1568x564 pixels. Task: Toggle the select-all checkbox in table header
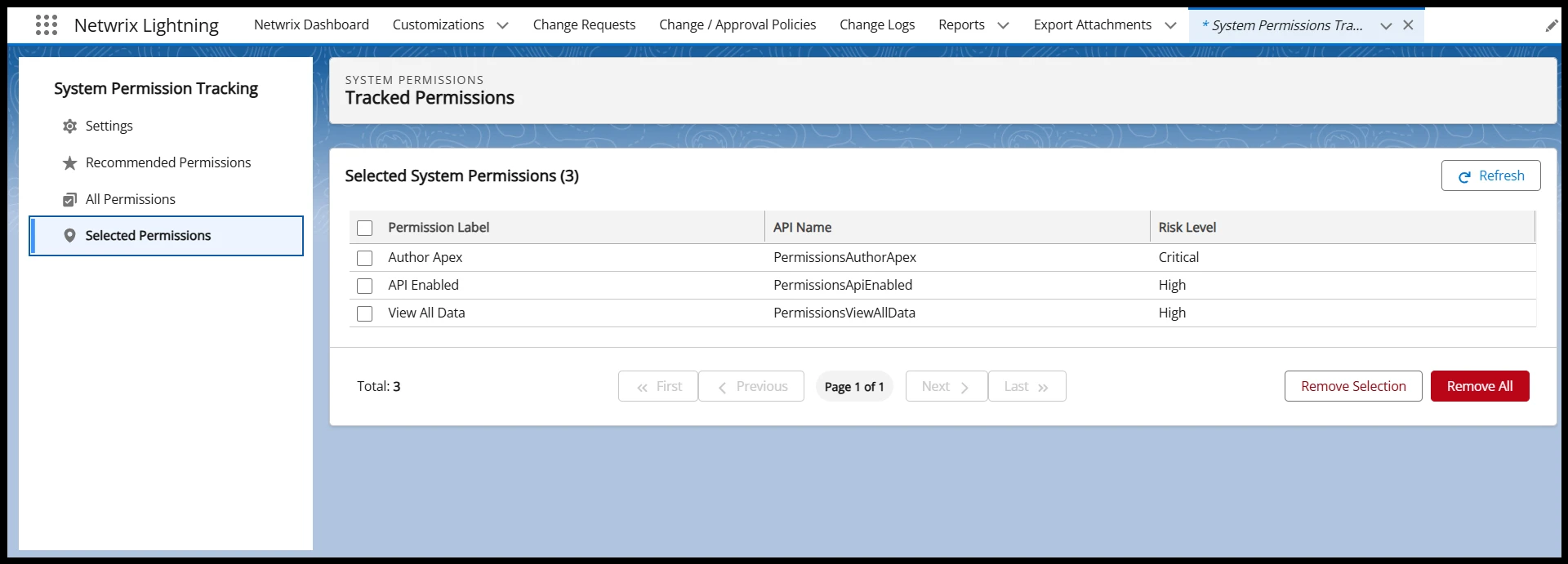[365, 229]
